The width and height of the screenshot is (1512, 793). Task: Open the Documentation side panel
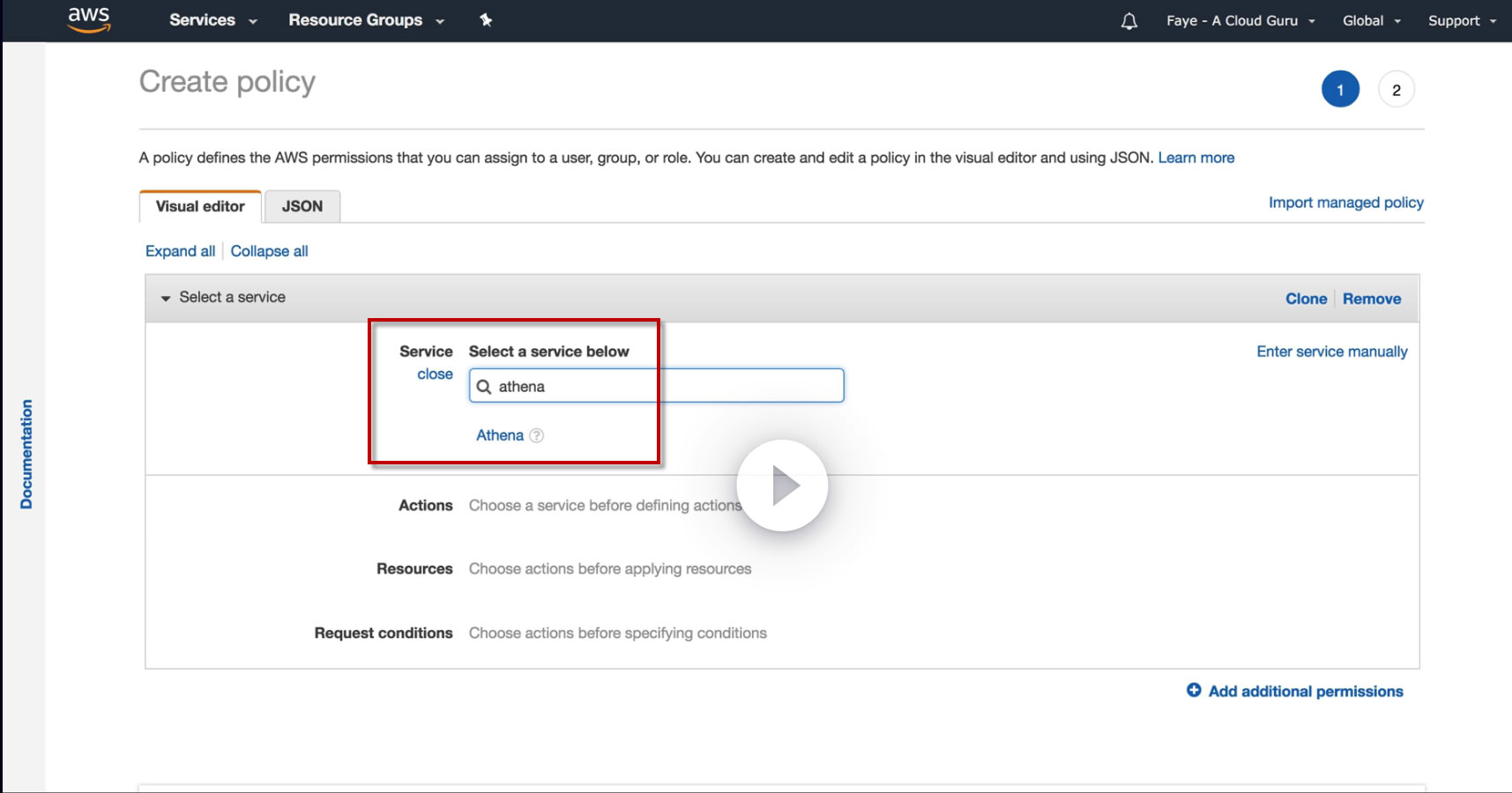pos(26,454)
